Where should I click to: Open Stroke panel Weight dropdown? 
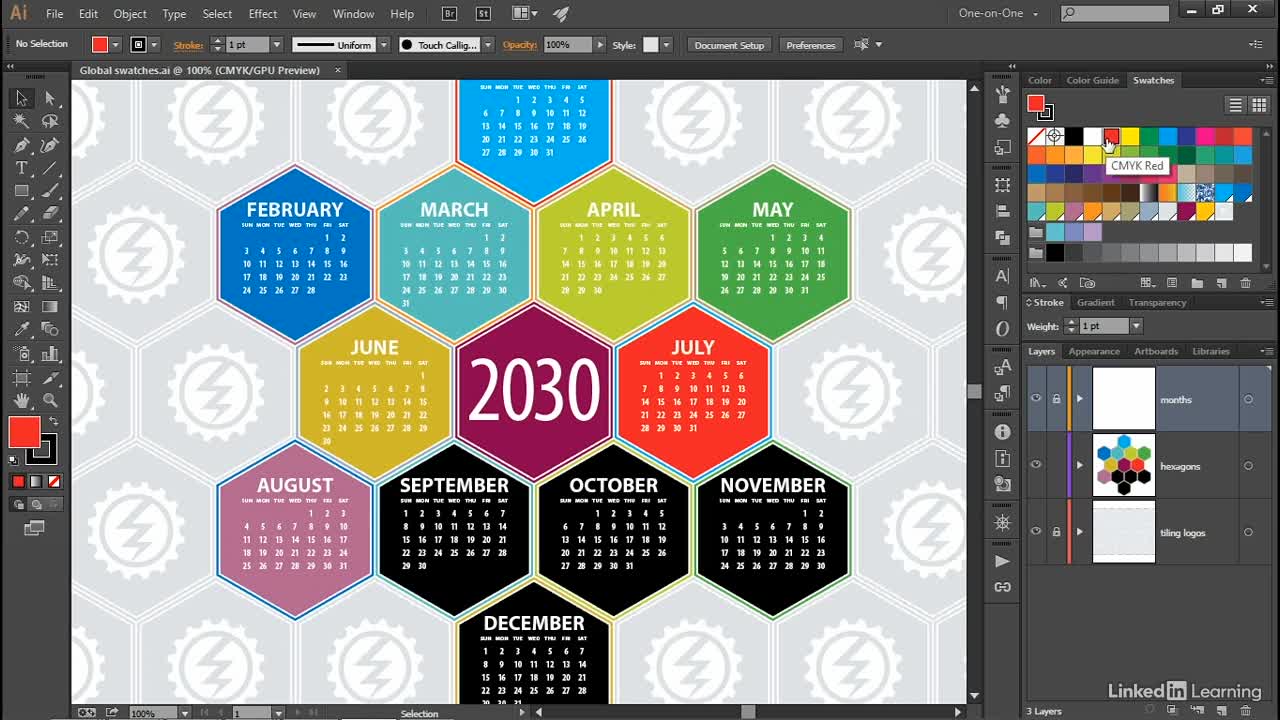point(1135,326)
